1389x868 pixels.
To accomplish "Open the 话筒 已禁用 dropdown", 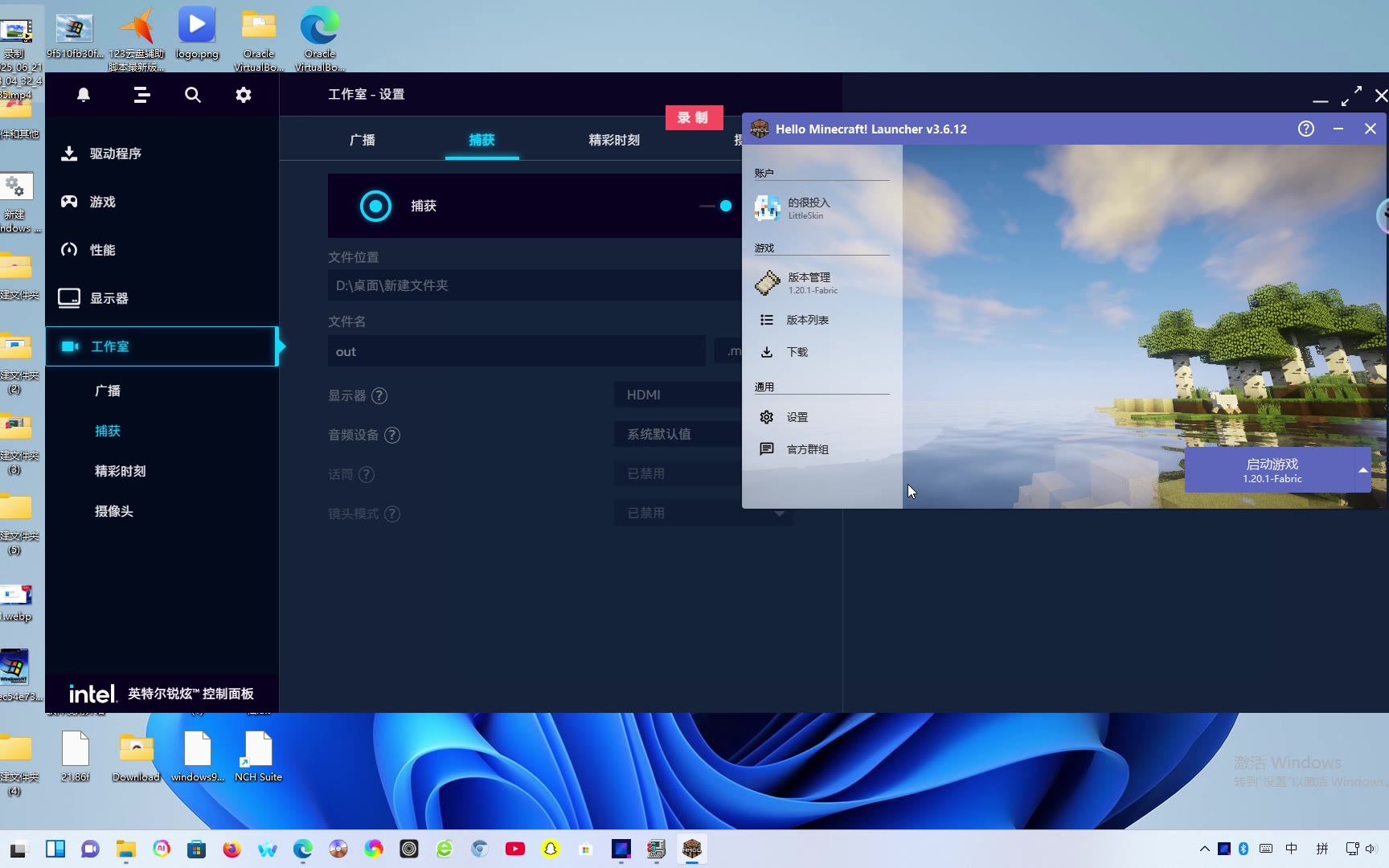I will click(678, 473).
